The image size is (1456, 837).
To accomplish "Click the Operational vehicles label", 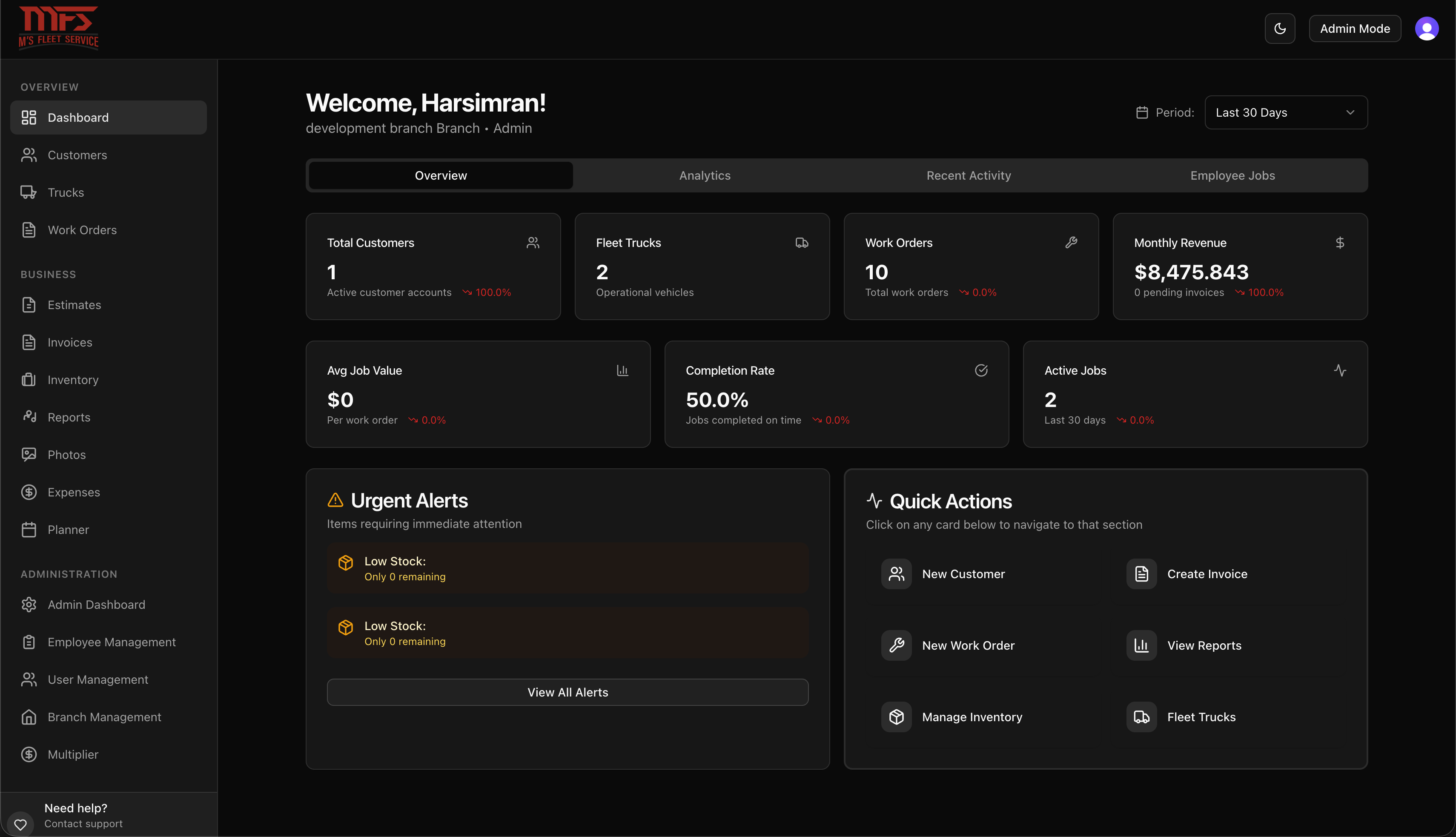I will (x=645, y=292).
